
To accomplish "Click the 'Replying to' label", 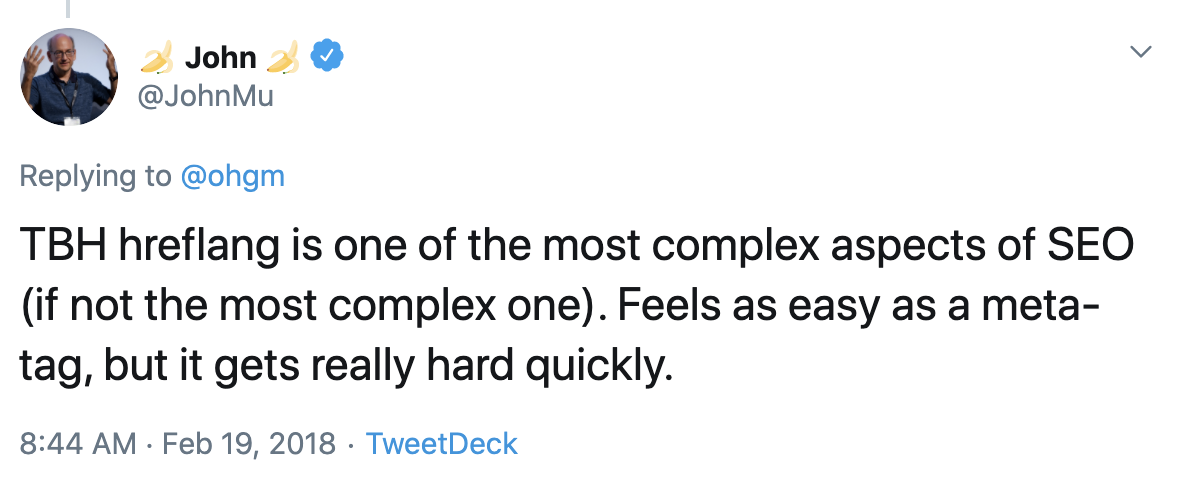I will (96, 176).
